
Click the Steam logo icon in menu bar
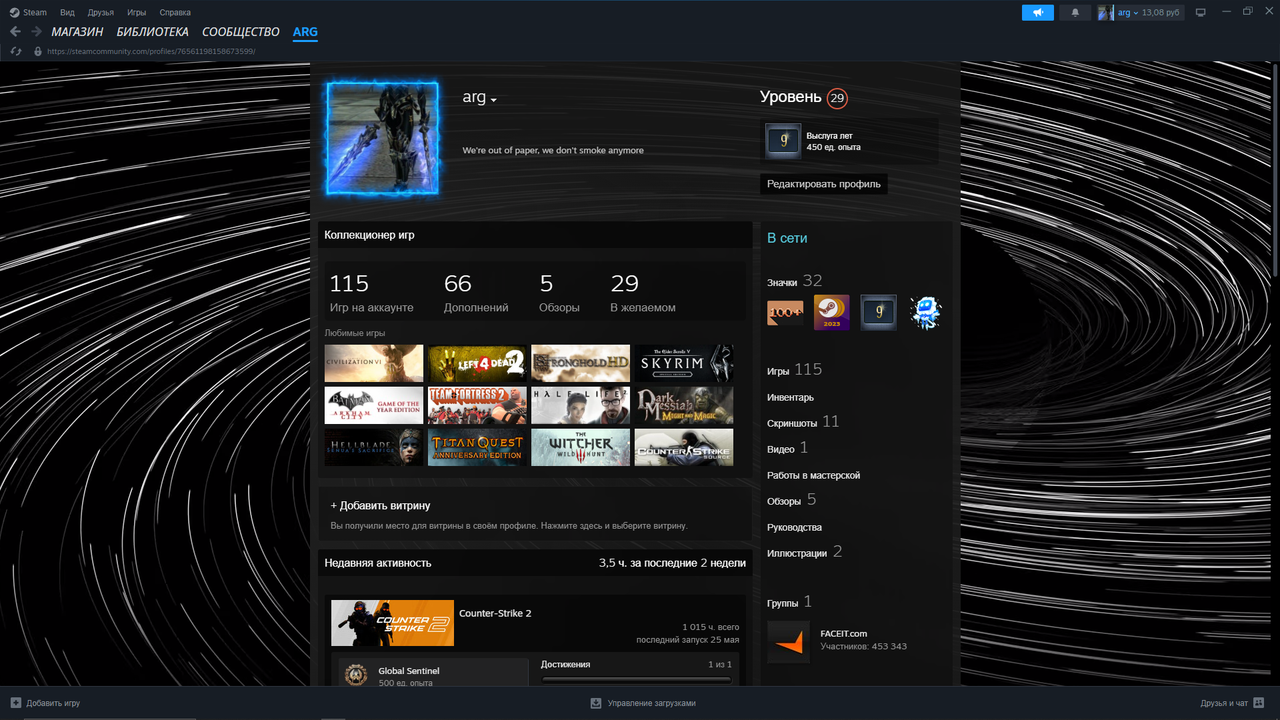coord(15,13)
